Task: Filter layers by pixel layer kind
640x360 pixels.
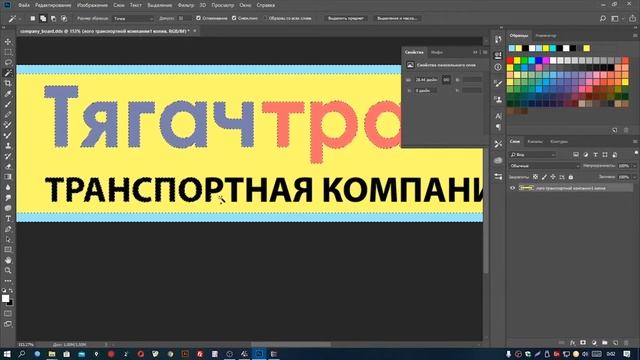Action: point(576,155)
